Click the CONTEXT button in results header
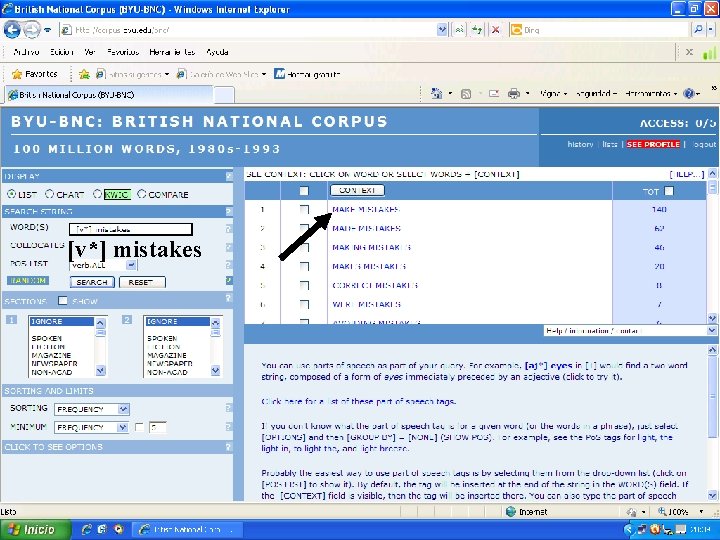This screenshot has height=540, width=720. [357, 190]
